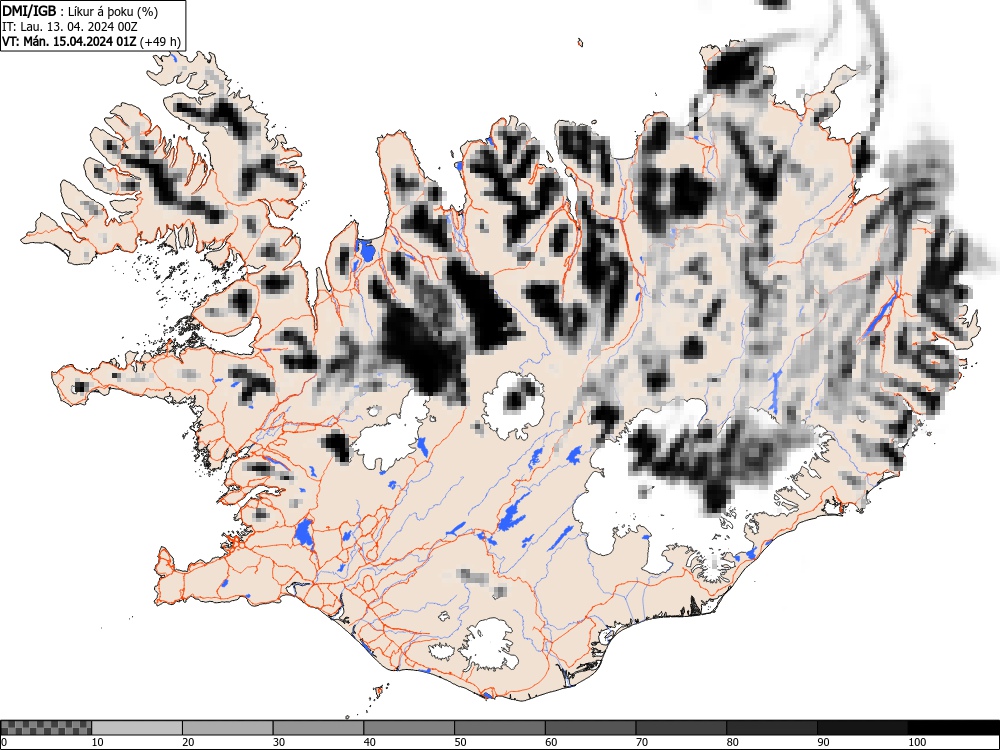
Task: Pick the 20-30 gray legend swatch
Action: (x=228, y=727)
